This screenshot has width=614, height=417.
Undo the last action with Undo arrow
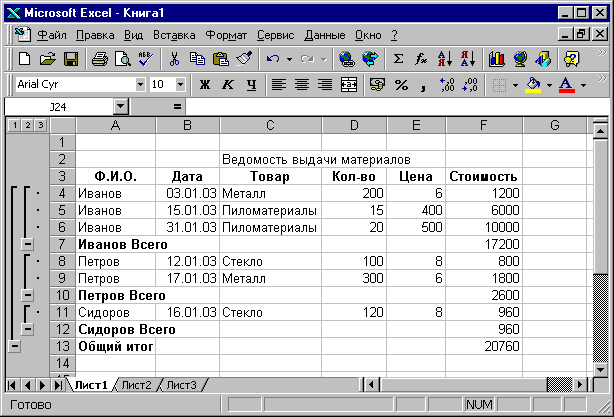tap(273, 60)
